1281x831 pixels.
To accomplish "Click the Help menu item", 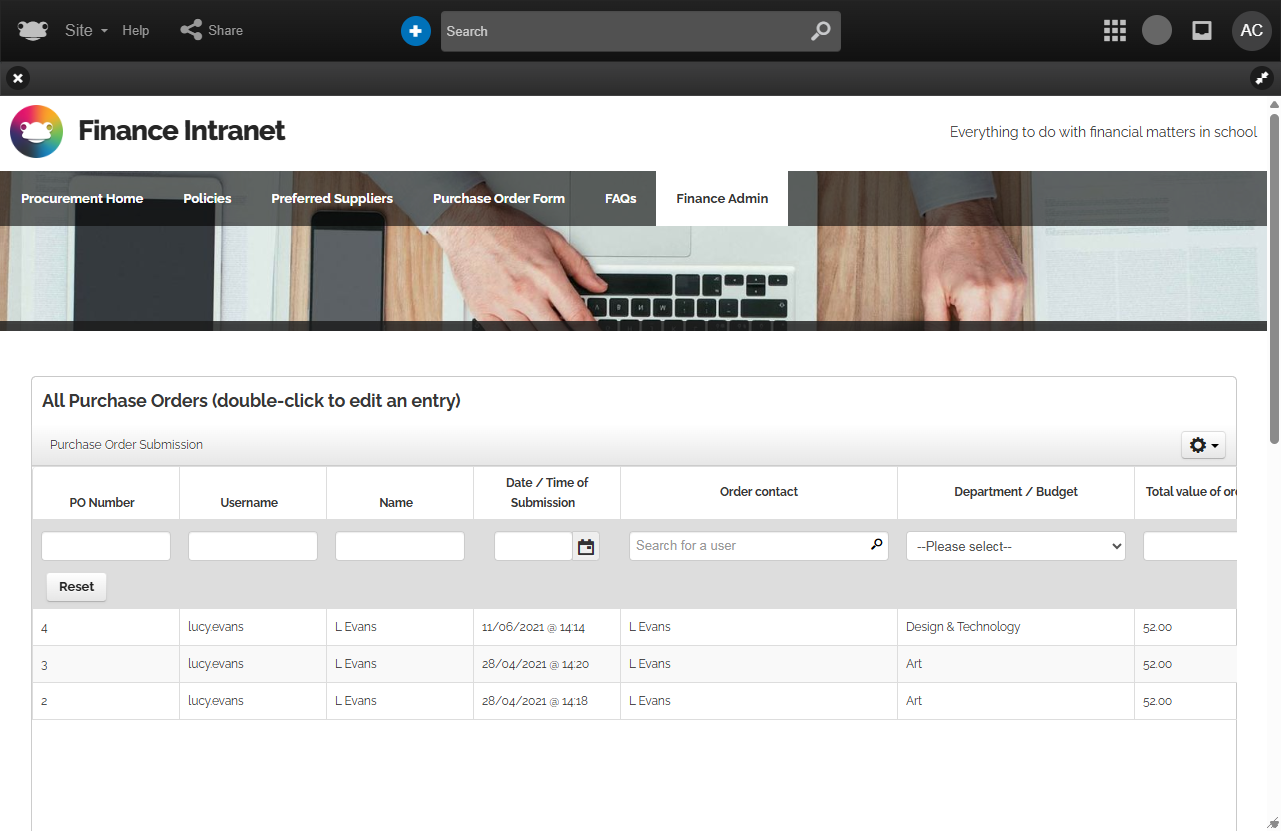I will 136,30.
